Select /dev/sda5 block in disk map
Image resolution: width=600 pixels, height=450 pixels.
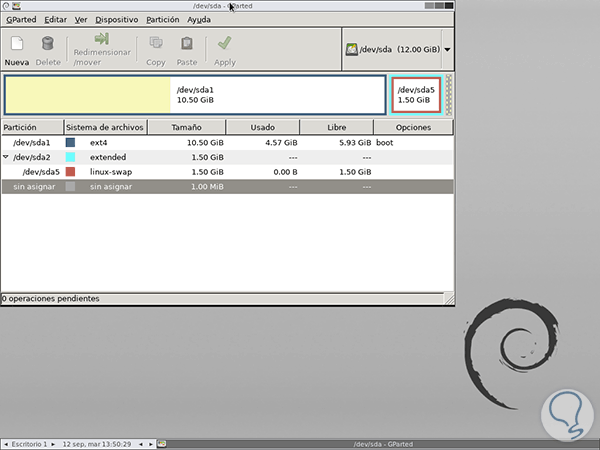tap(416, 95)
